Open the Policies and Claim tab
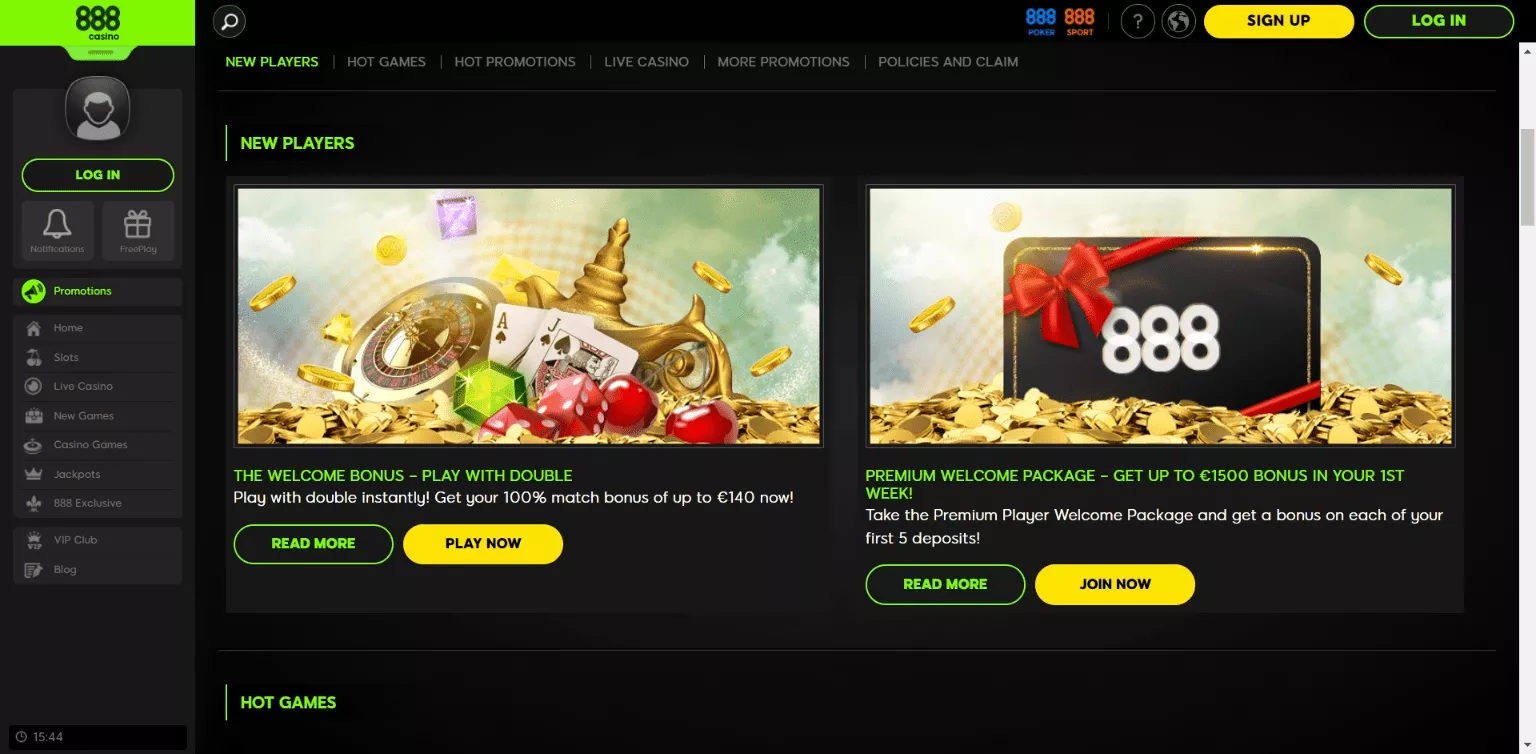The image size is (1536, 754). click(x=948, y=62)
